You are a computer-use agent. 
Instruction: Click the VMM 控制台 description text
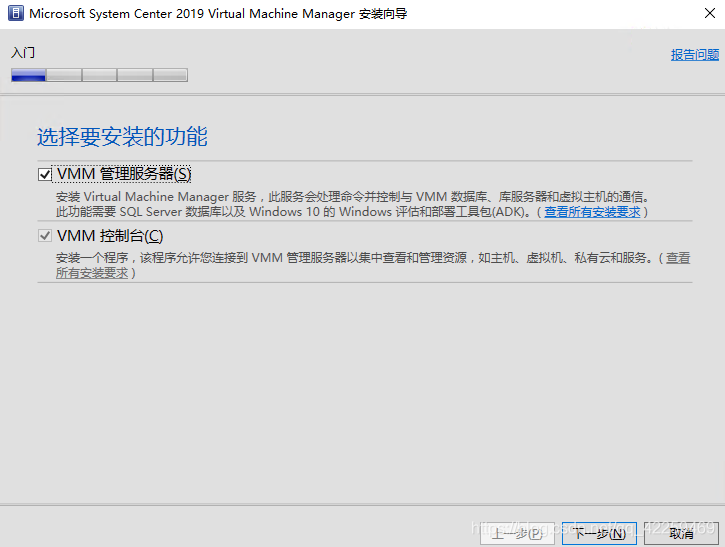(x=373, y=265)
